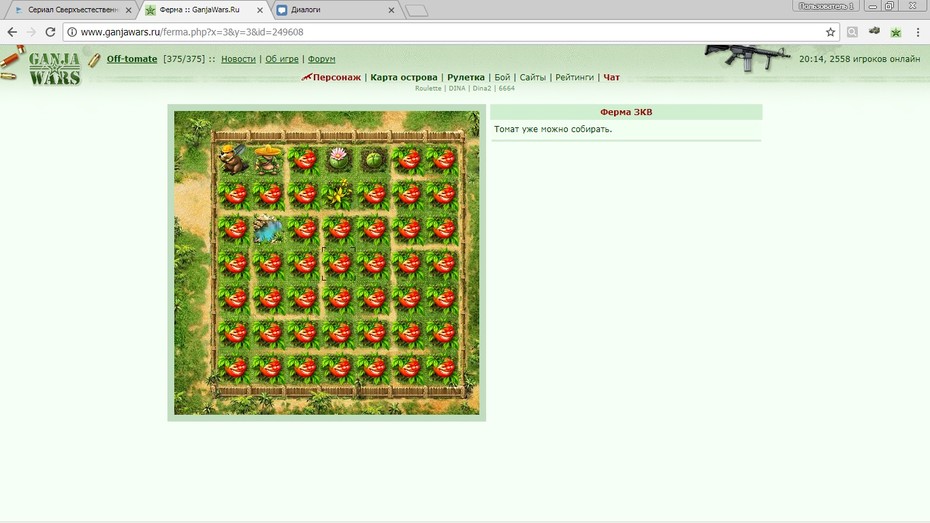The image size is (930, 523).
Task: Click the tank extension icon
Action: 874,31
